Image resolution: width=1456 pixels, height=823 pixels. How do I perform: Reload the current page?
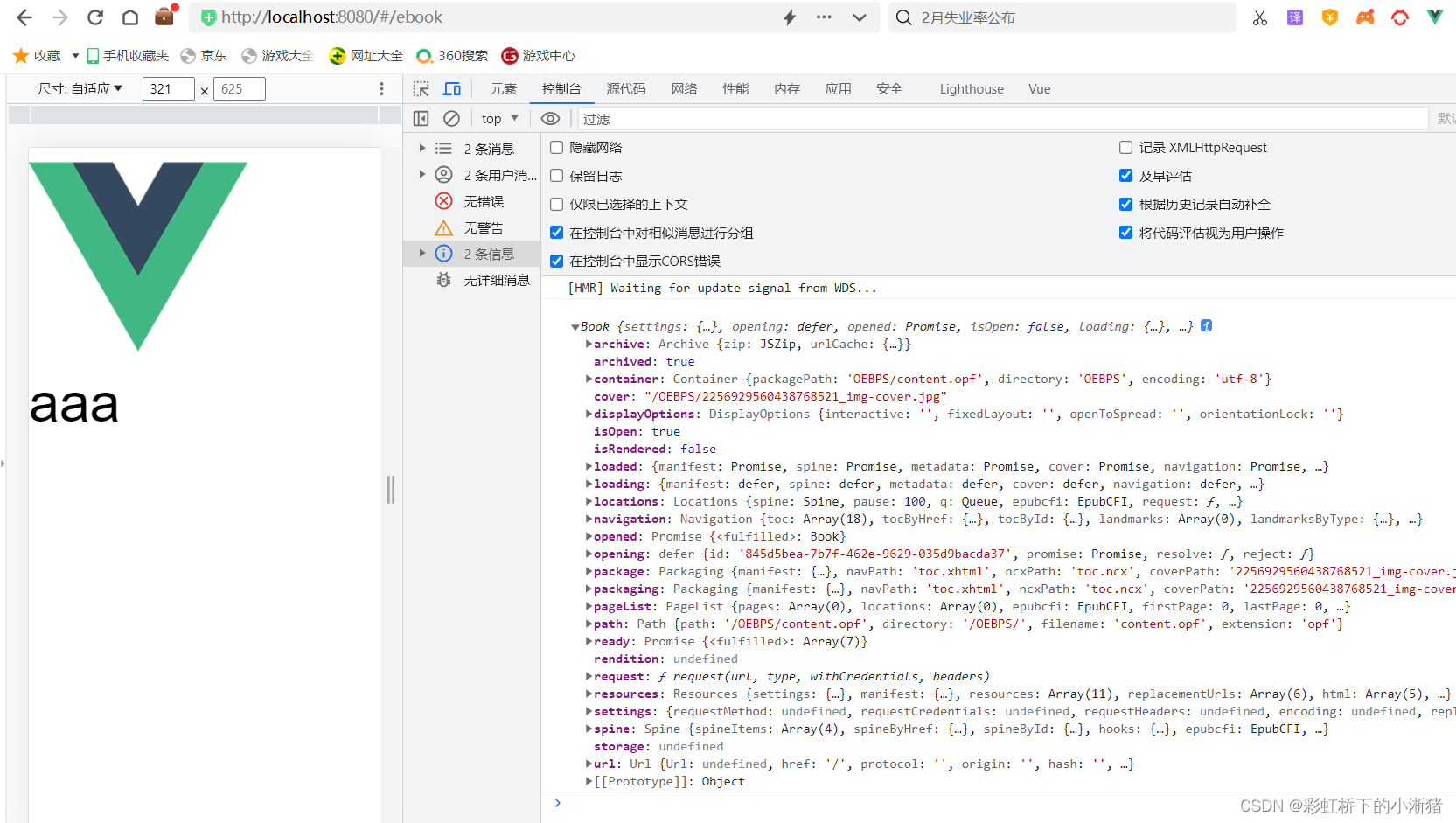95,17
